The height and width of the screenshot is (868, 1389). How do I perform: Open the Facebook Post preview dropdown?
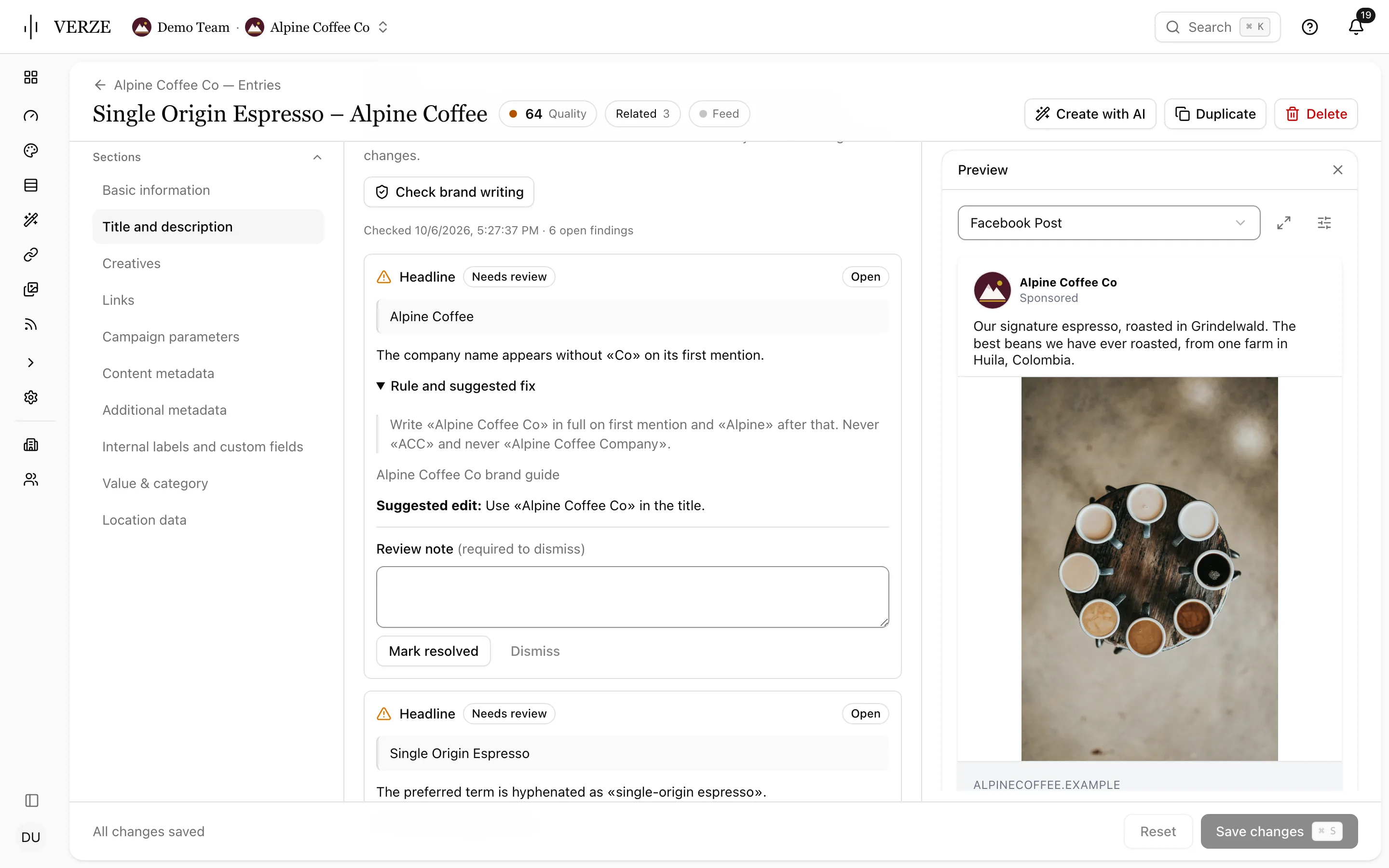(1108, 223)
